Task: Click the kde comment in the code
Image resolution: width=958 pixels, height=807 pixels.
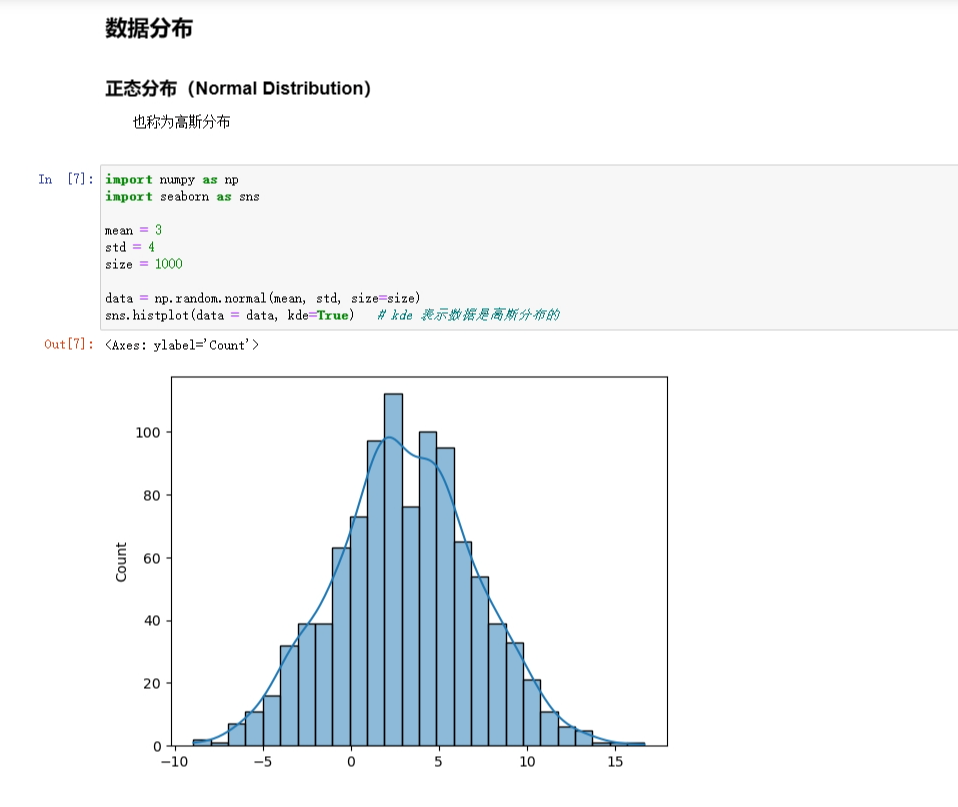Action: tap(468, 315)
